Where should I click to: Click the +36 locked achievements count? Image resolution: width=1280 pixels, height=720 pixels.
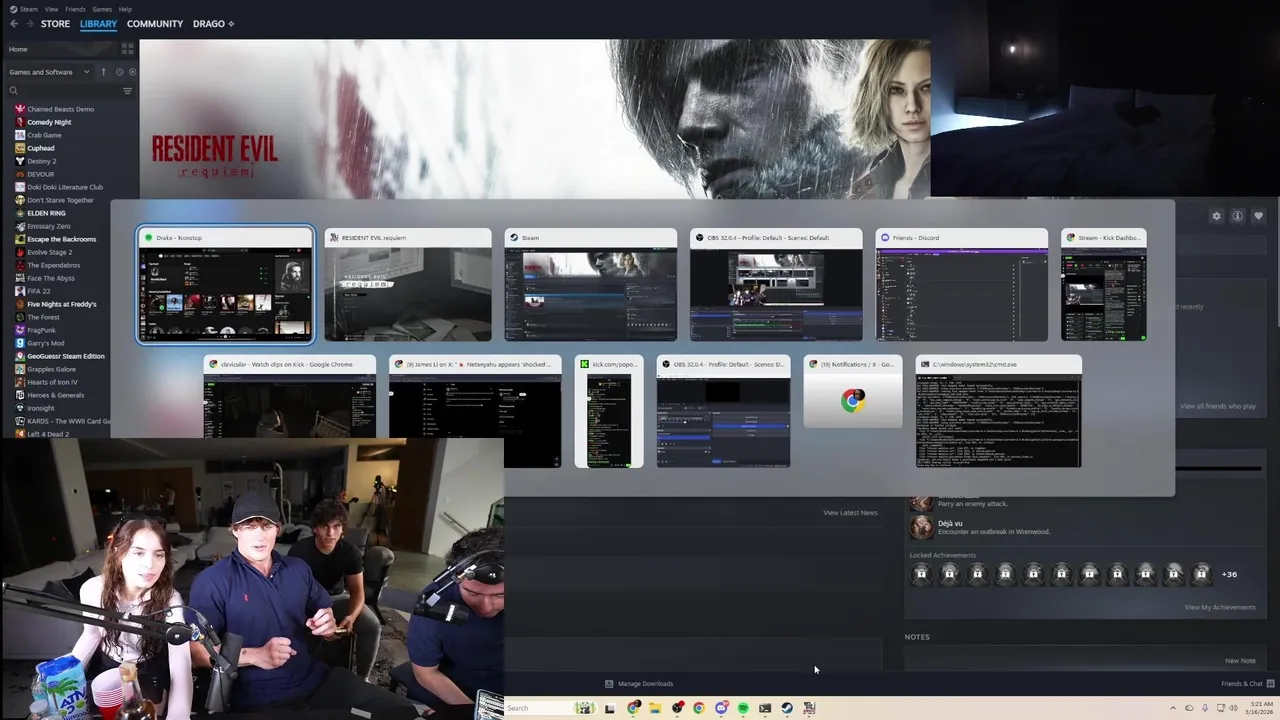click(1229, 574)
